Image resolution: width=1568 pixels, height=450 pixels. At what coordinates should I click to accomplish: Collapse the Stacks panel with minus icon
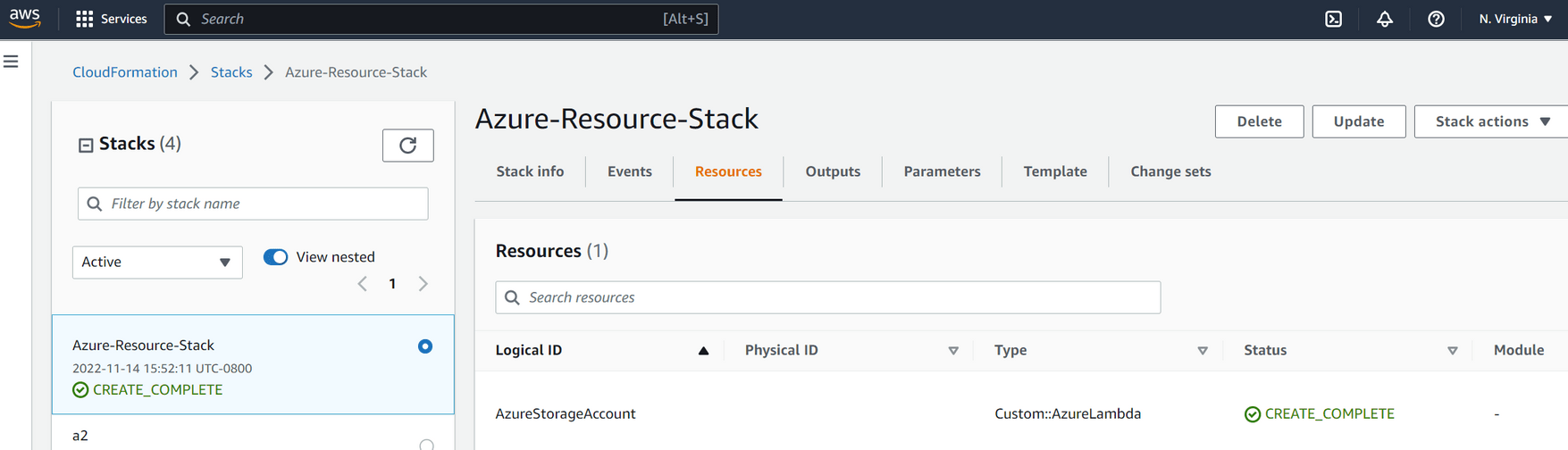click(x=86, y=145)
